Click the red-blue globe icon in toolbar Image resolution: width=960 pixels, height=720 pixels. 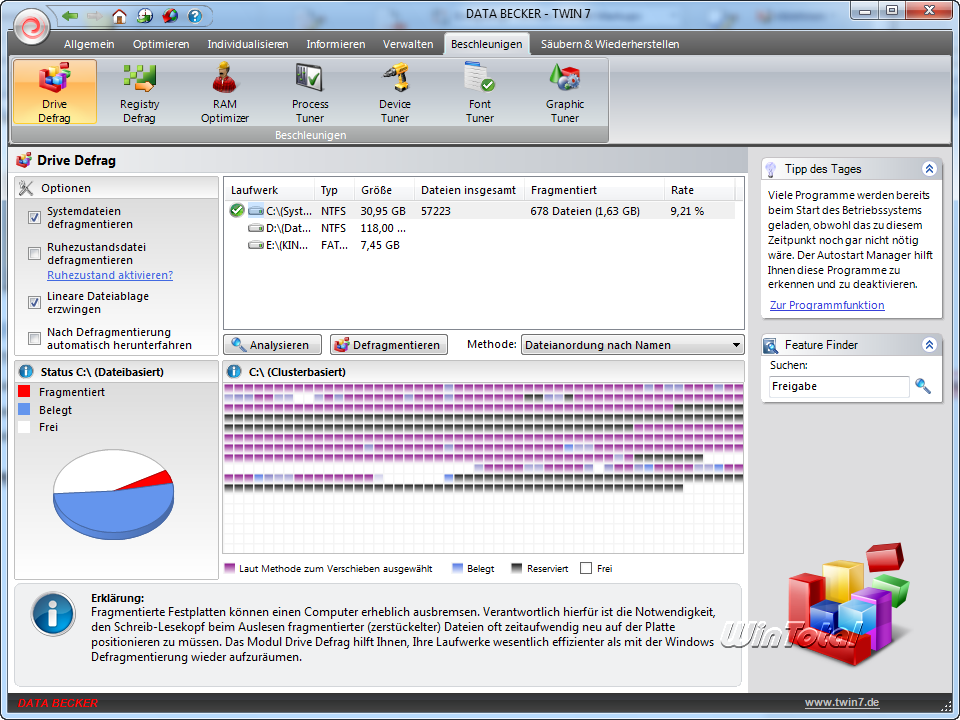coord(170,16)
